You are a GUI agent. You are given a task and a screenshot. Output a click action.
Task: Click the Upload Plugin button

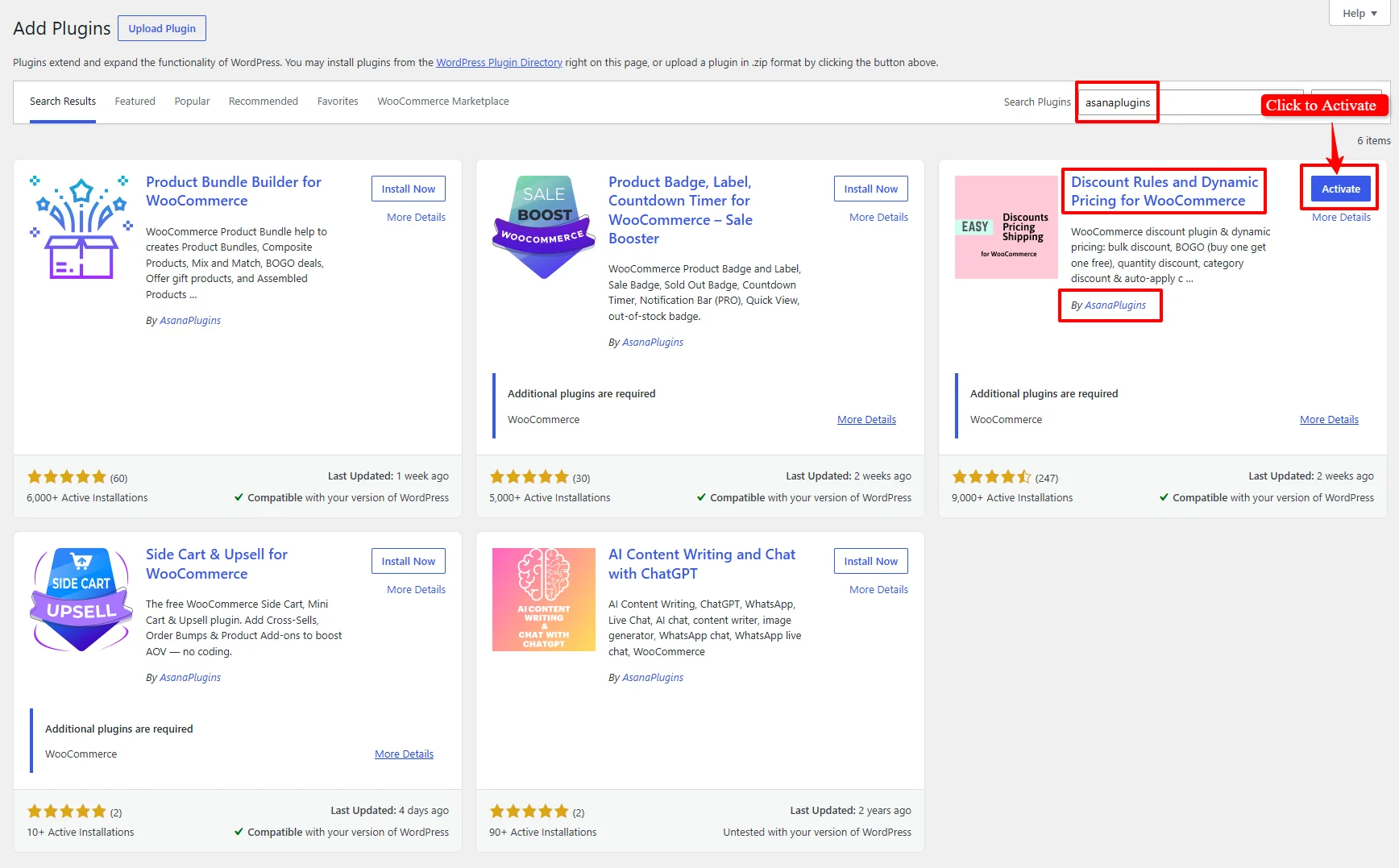[162, 28]
